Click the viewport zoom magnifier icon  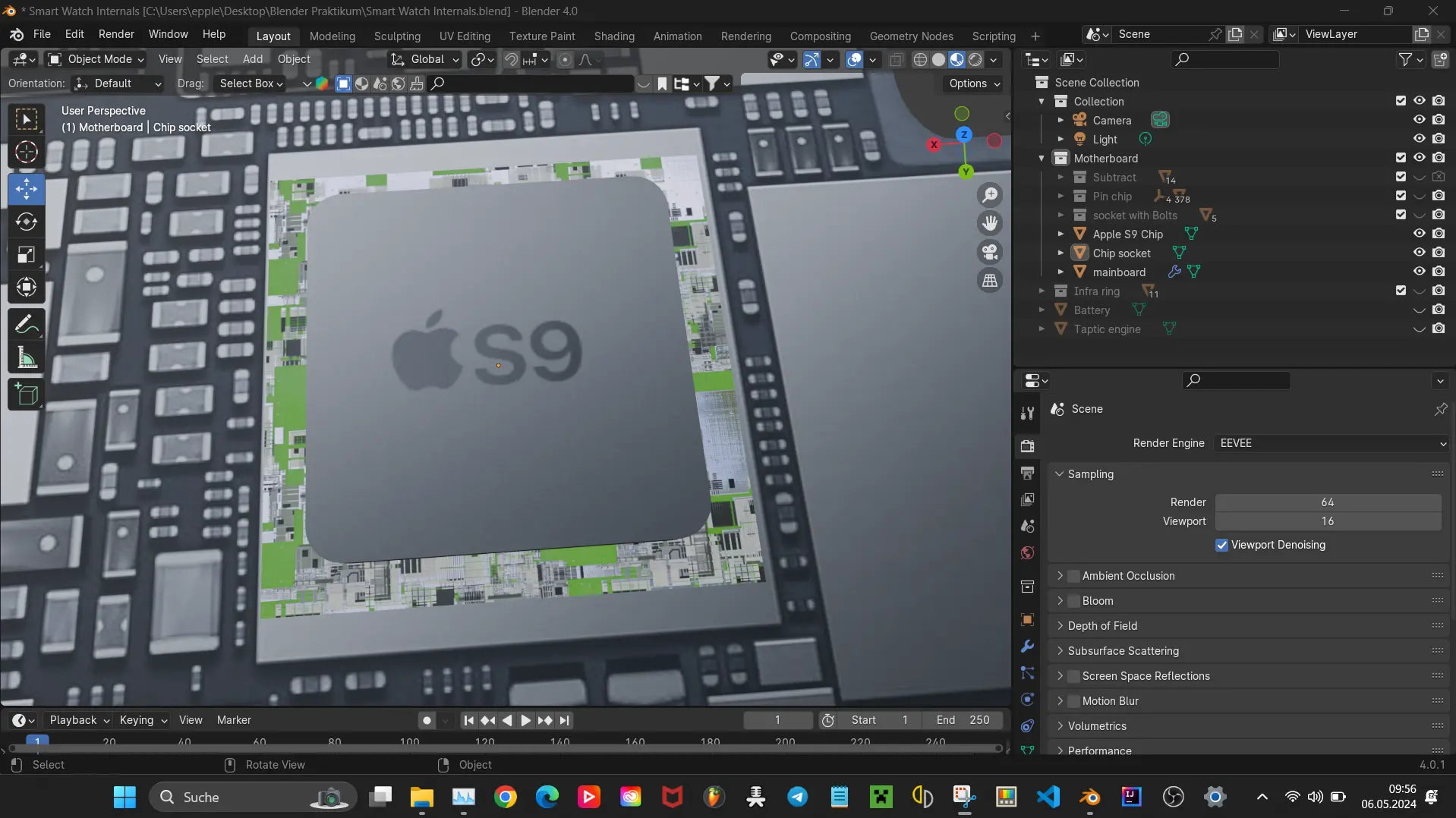[x=990, y=195]
